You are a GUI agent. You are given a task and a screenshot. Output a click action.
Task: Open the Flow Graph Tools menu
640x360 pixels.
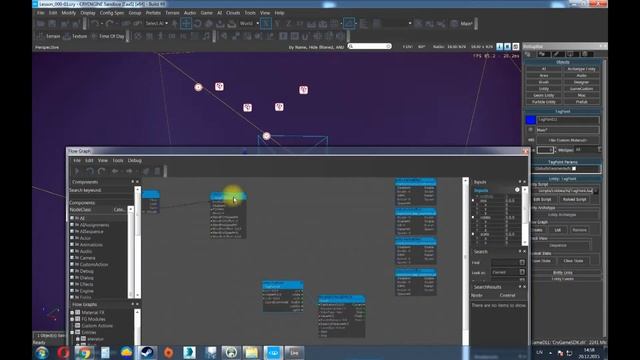pyautogui.click(x=118, y=161)
